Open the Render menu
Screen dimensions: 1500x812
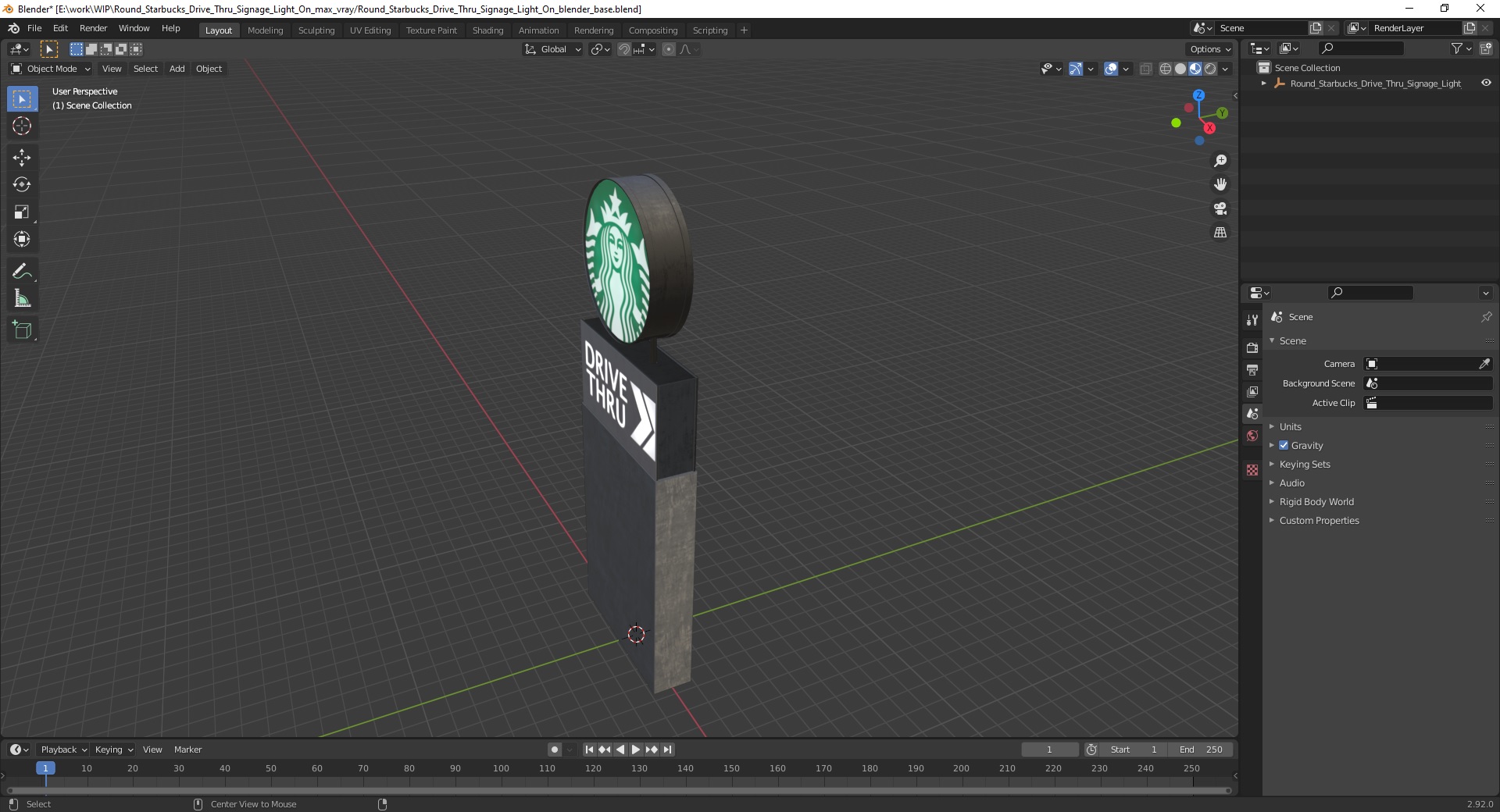pyautogui.click(x=93, y=28)
